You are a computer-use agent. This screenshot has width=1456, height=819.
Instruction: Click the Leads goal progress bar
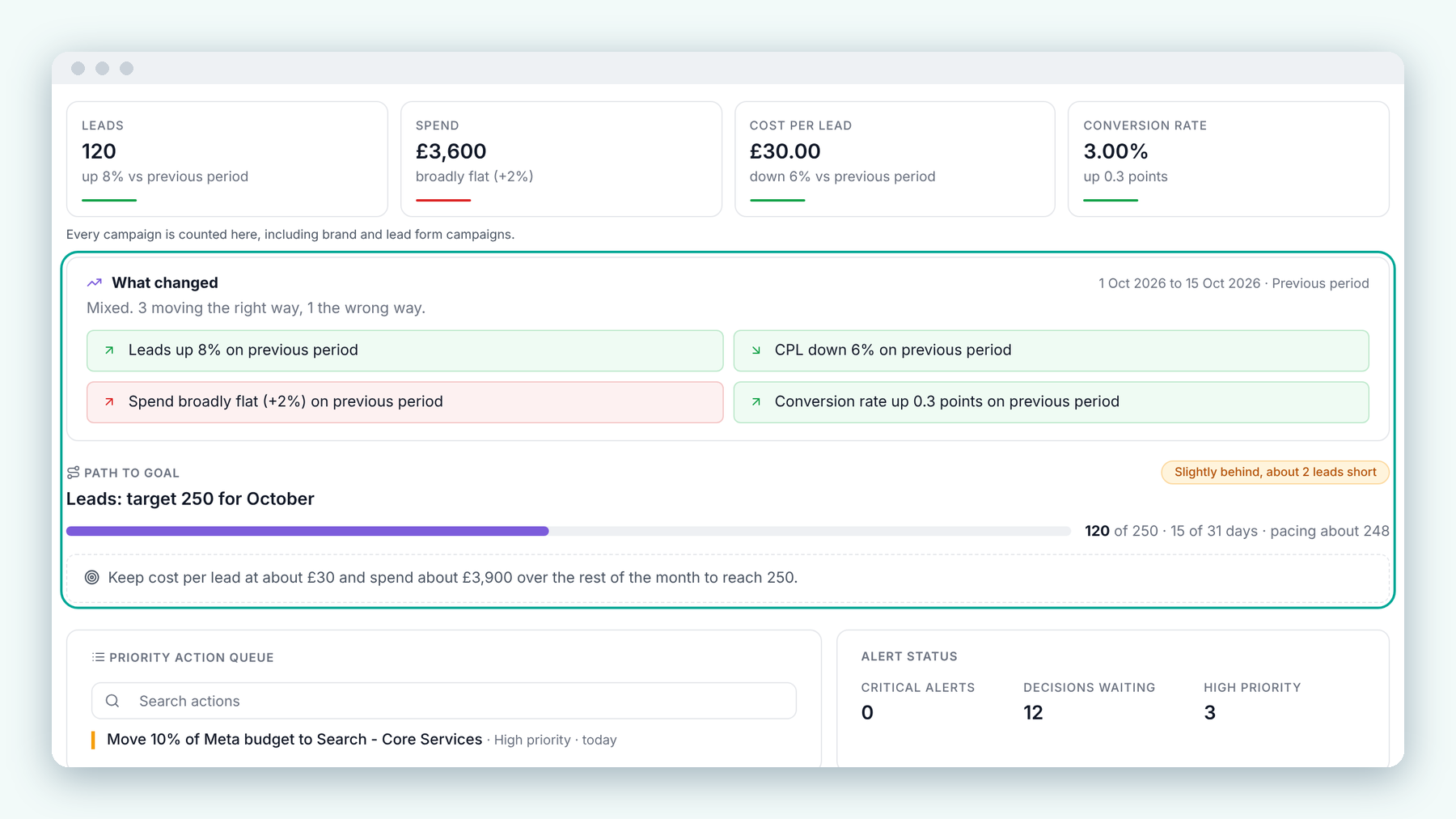[x=569, y=532]
